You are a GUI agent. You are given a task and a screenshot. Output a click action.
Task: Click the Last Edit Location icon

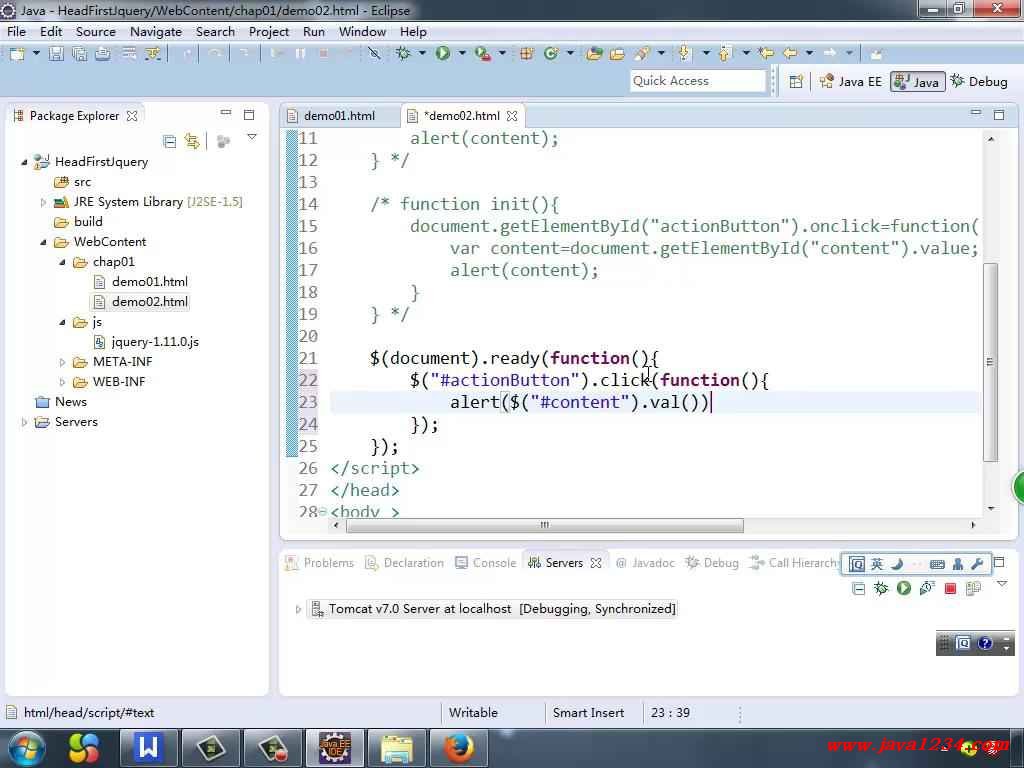[765, 54]
